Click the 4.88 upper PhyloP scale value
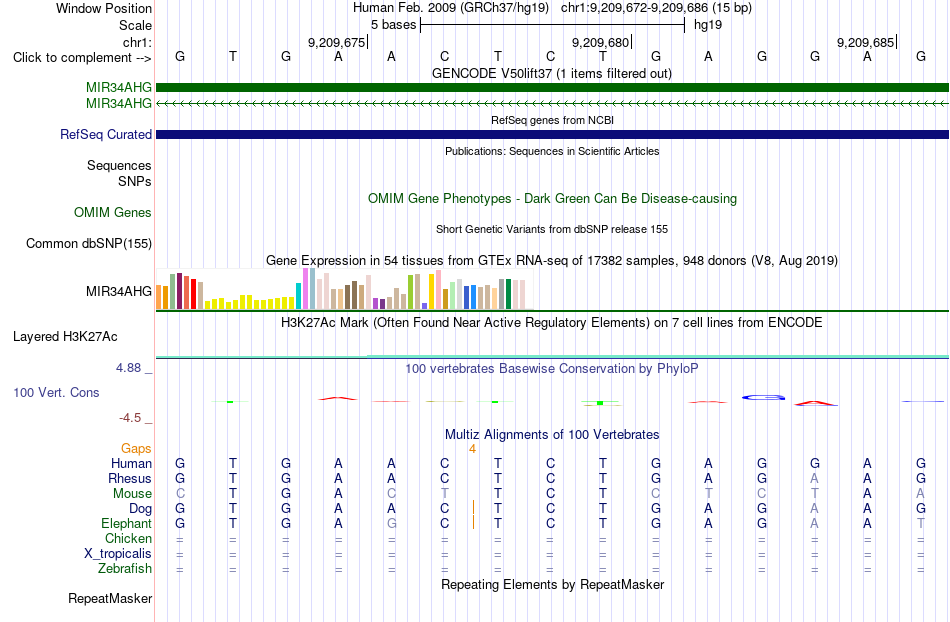 (x=128, y=368)
